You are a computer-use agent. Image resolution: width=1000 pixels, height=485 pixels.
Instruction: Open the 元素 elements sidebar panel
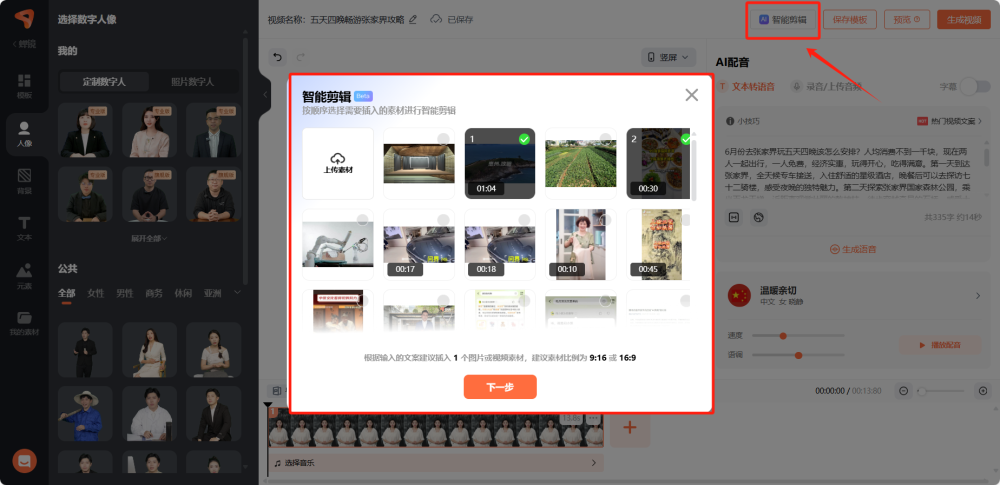tap(24, 276)
